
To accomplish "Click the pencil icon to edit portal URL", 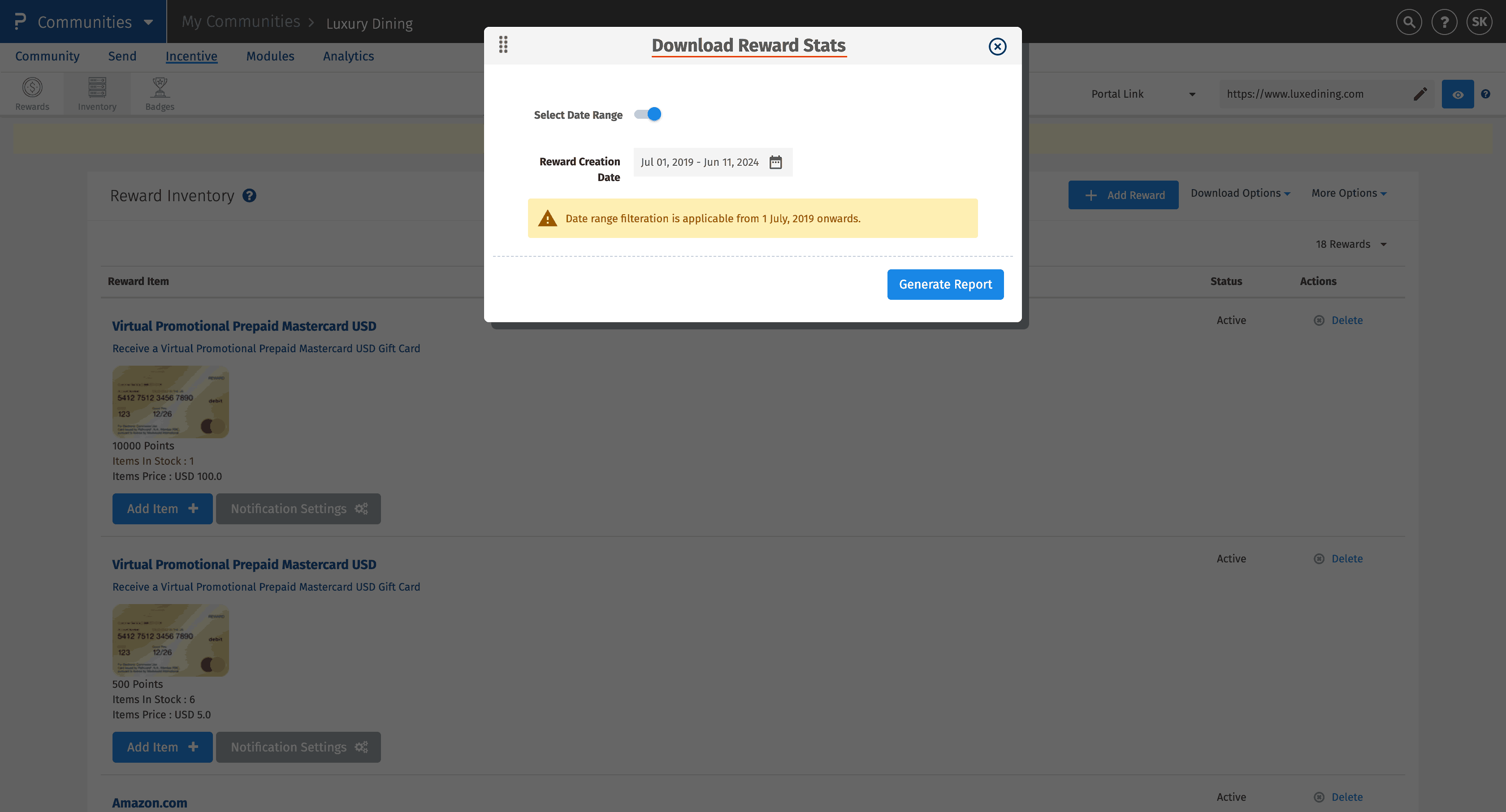I will point(1420,94).
